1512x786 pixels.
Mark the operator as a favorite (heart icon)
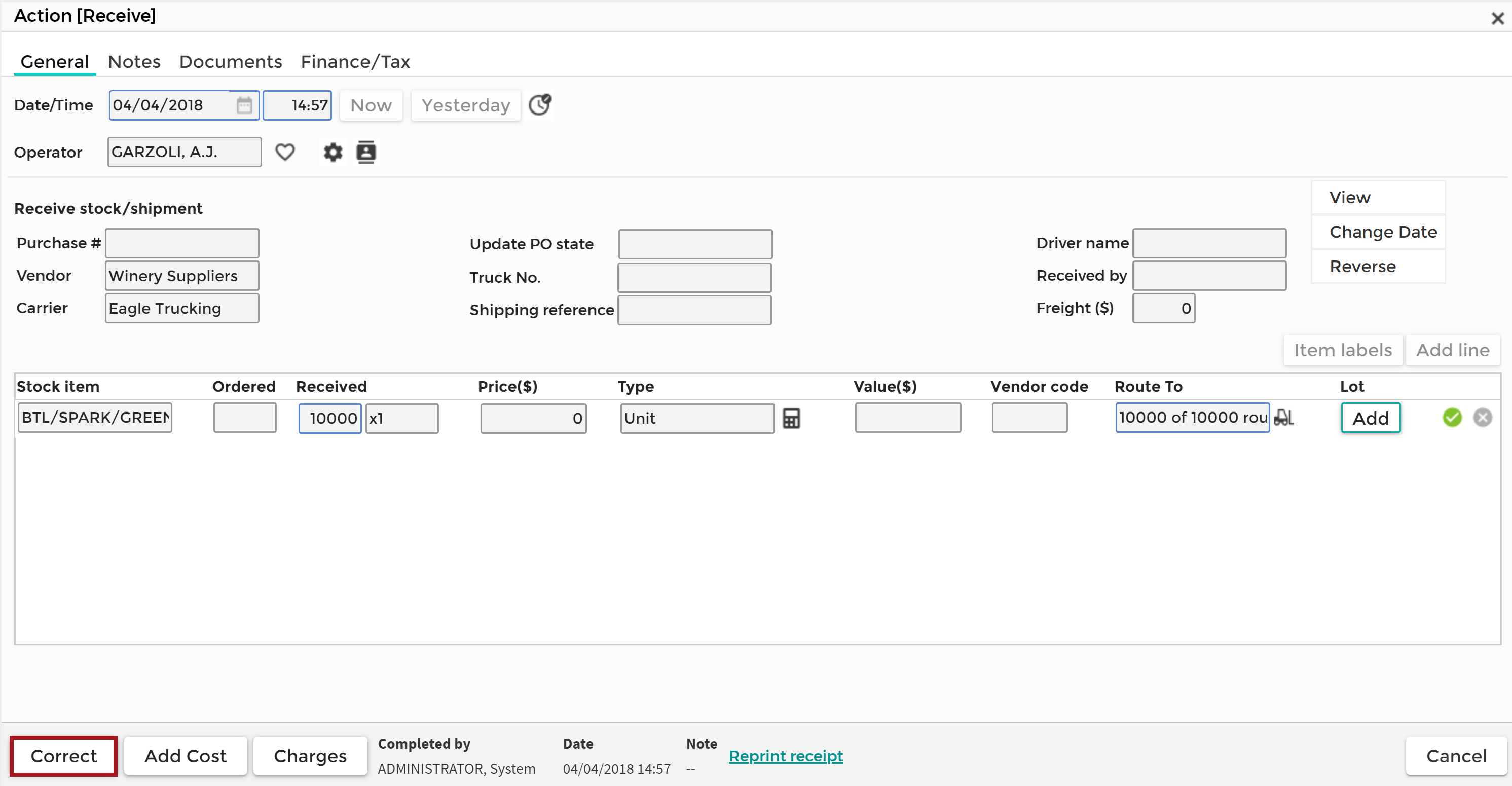(x=285, y=152)
